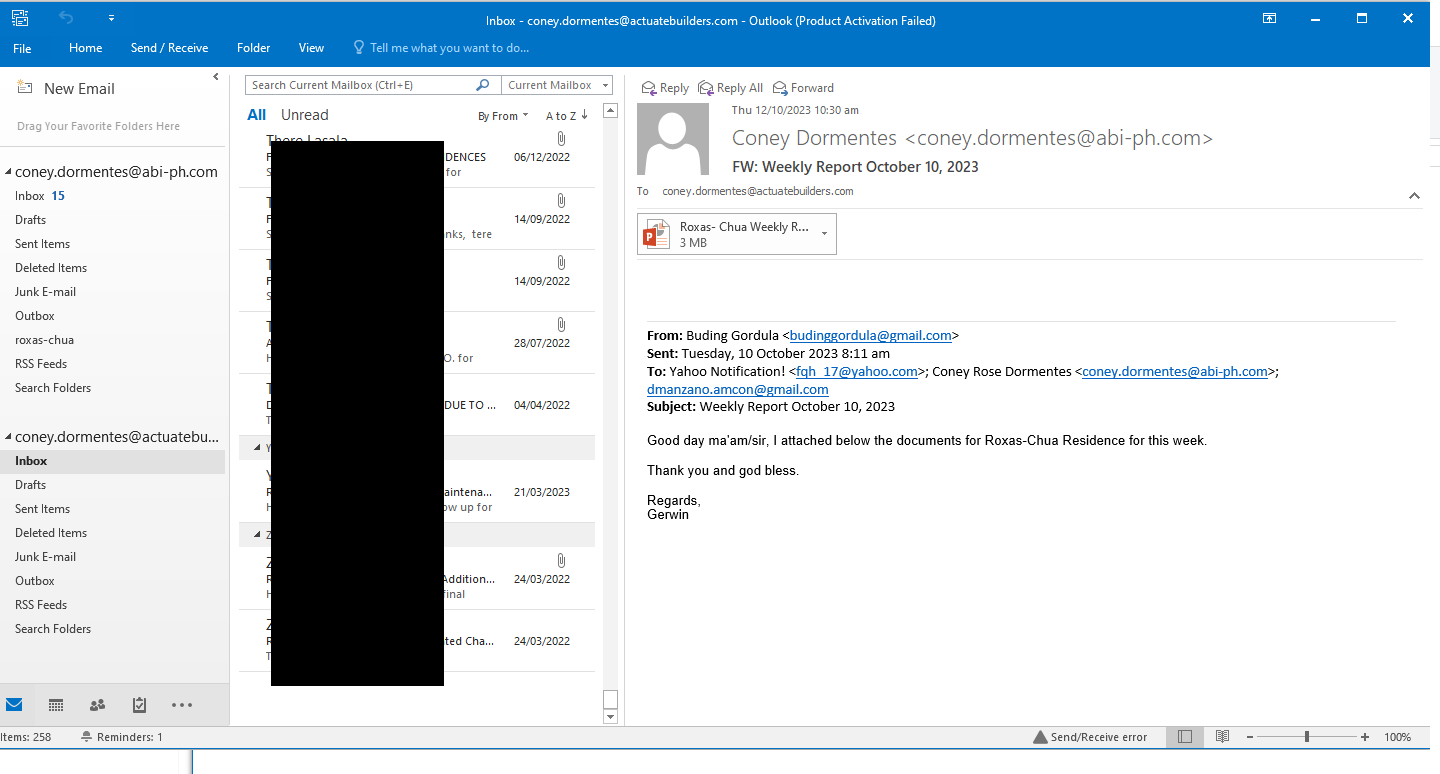Click the zoom in plus button
The image size is (1440, 774).
tap(1365, 737)
